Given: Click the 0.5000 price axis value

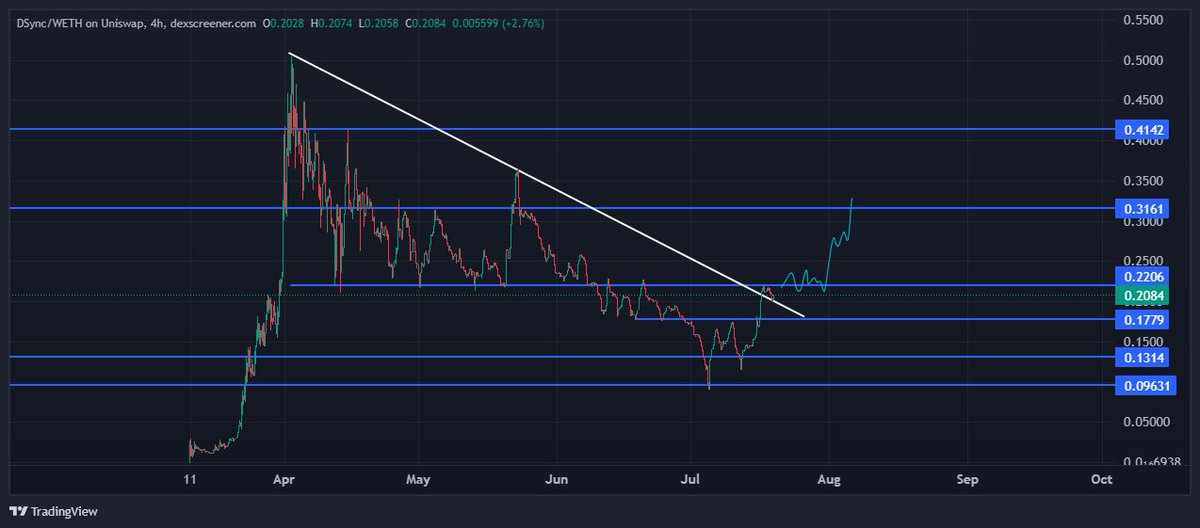Looking at the screenshot, I should click(1143, 60).
